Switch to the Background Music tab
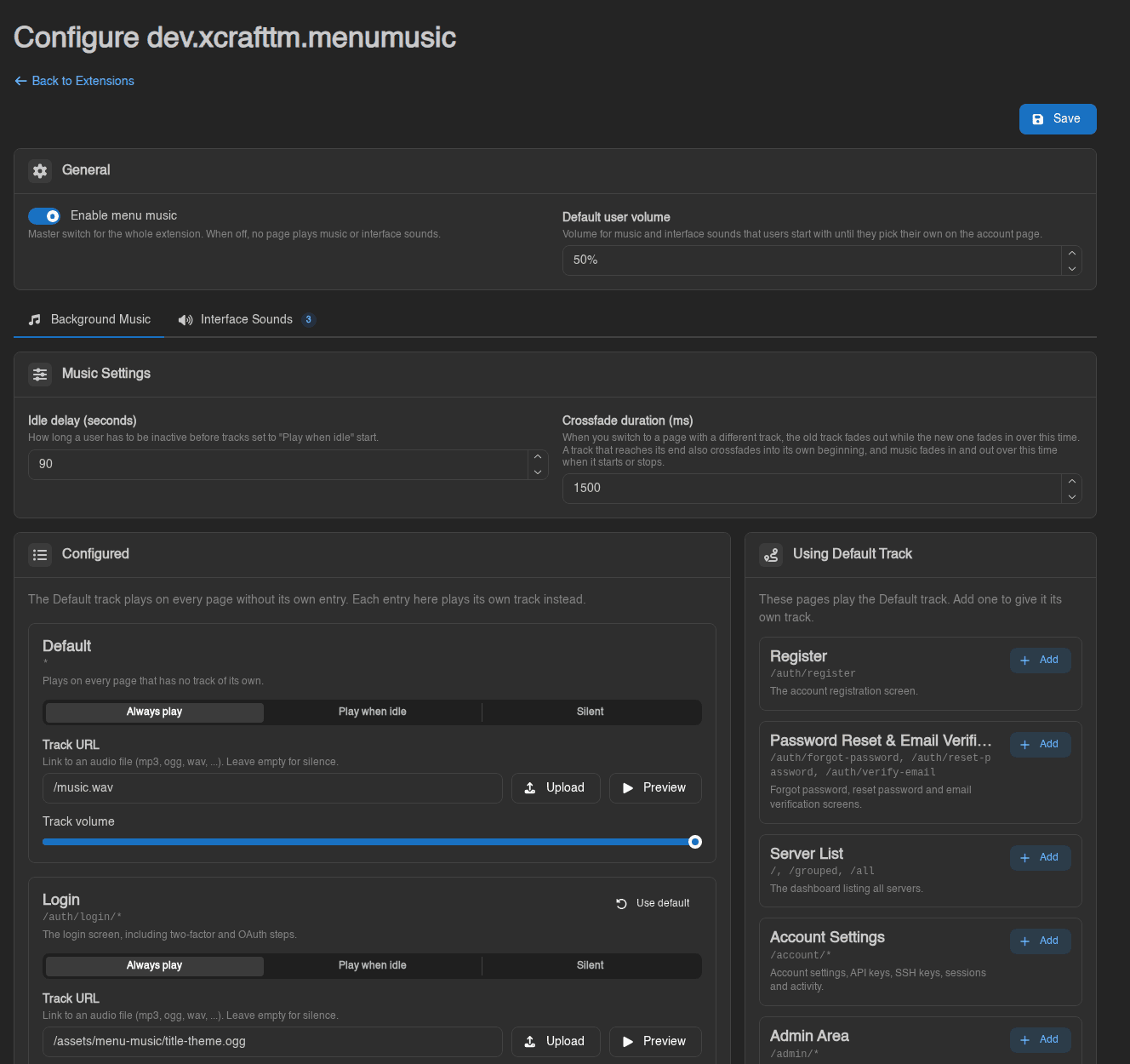 pos(89,320)
